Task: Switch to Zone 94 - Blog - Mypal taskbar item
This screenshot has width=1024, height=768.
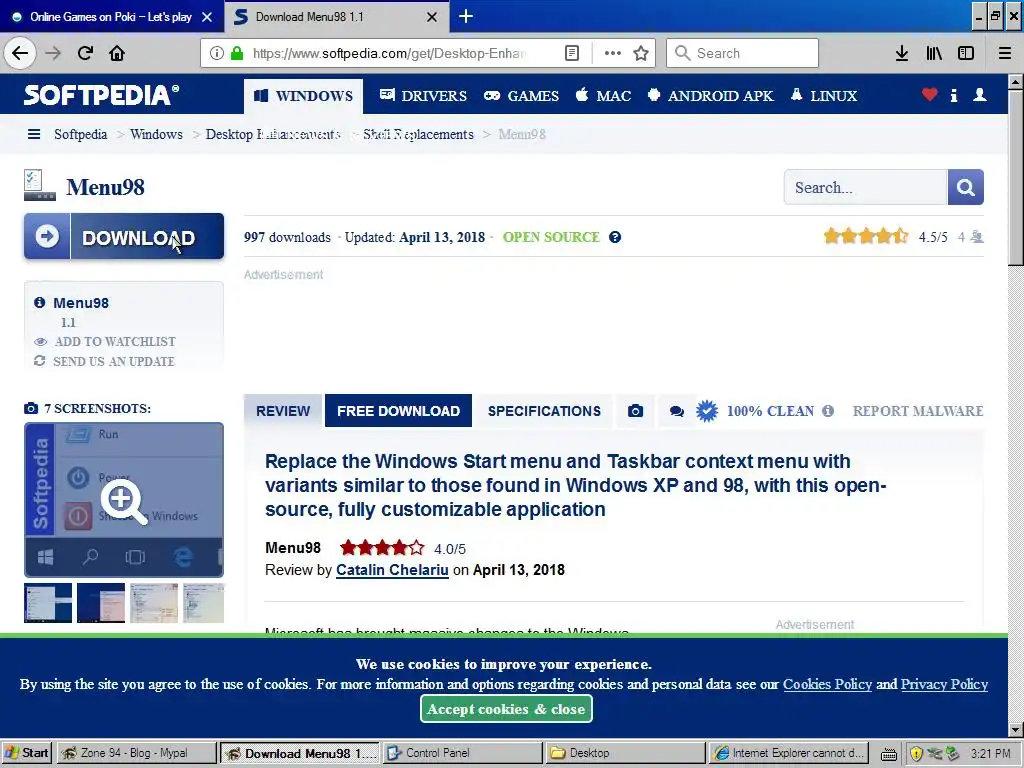Action: (136, 753)
